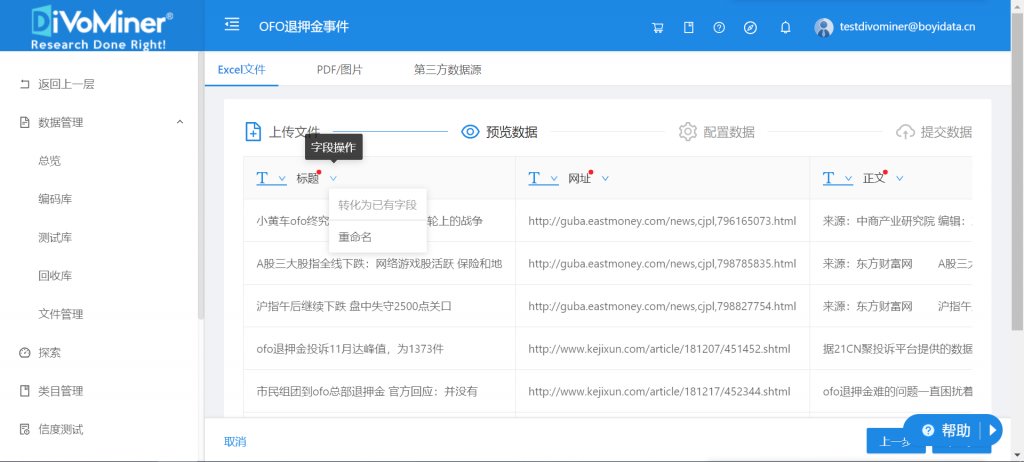Click the 标题 column header text
Image resolution: width=1024 pixels, height=462 pixels.
coord(307,178)
